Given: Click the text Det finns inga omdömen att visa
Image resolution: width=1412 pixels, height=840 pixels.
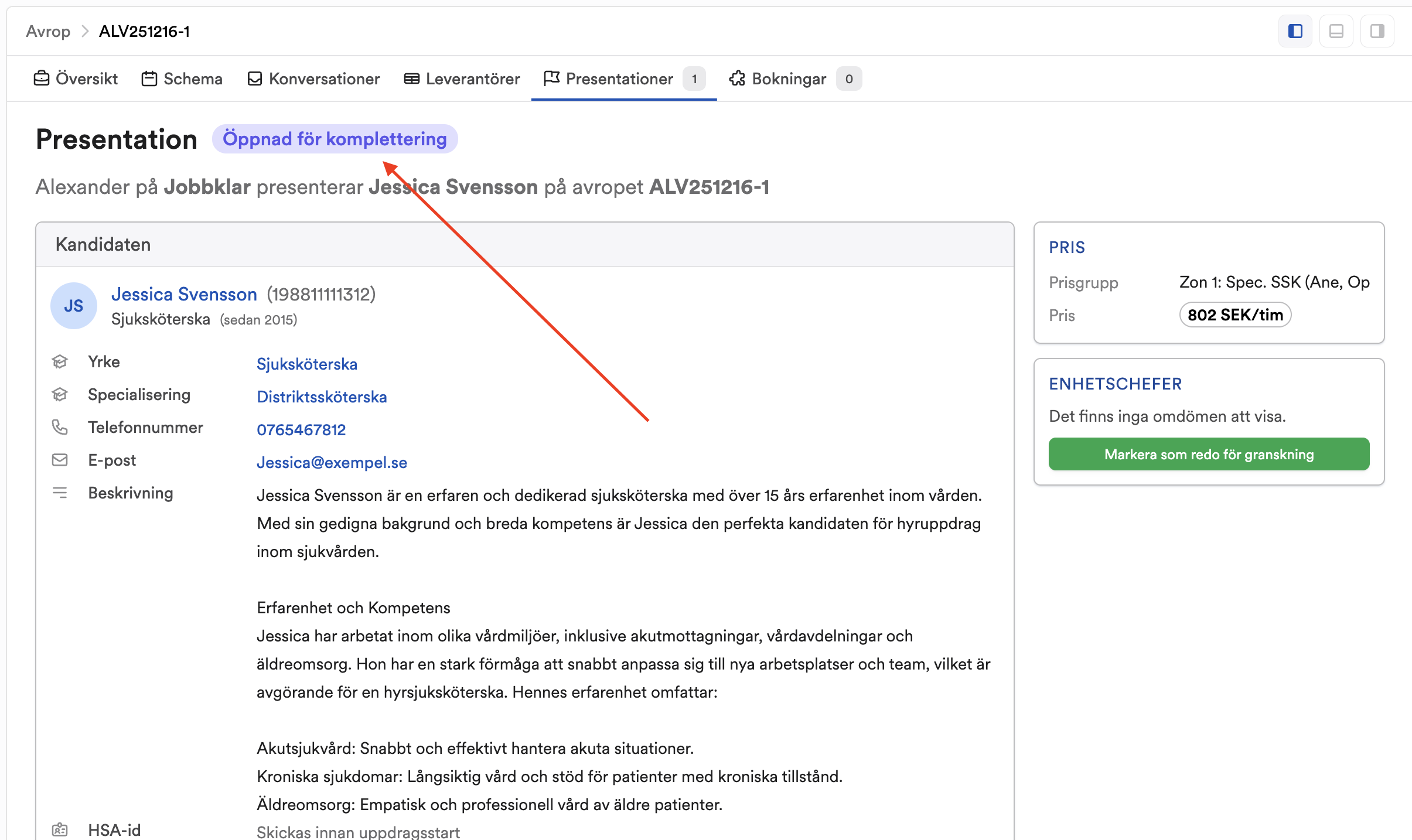Looking at the screenshot, I should tap(1167, 416).
